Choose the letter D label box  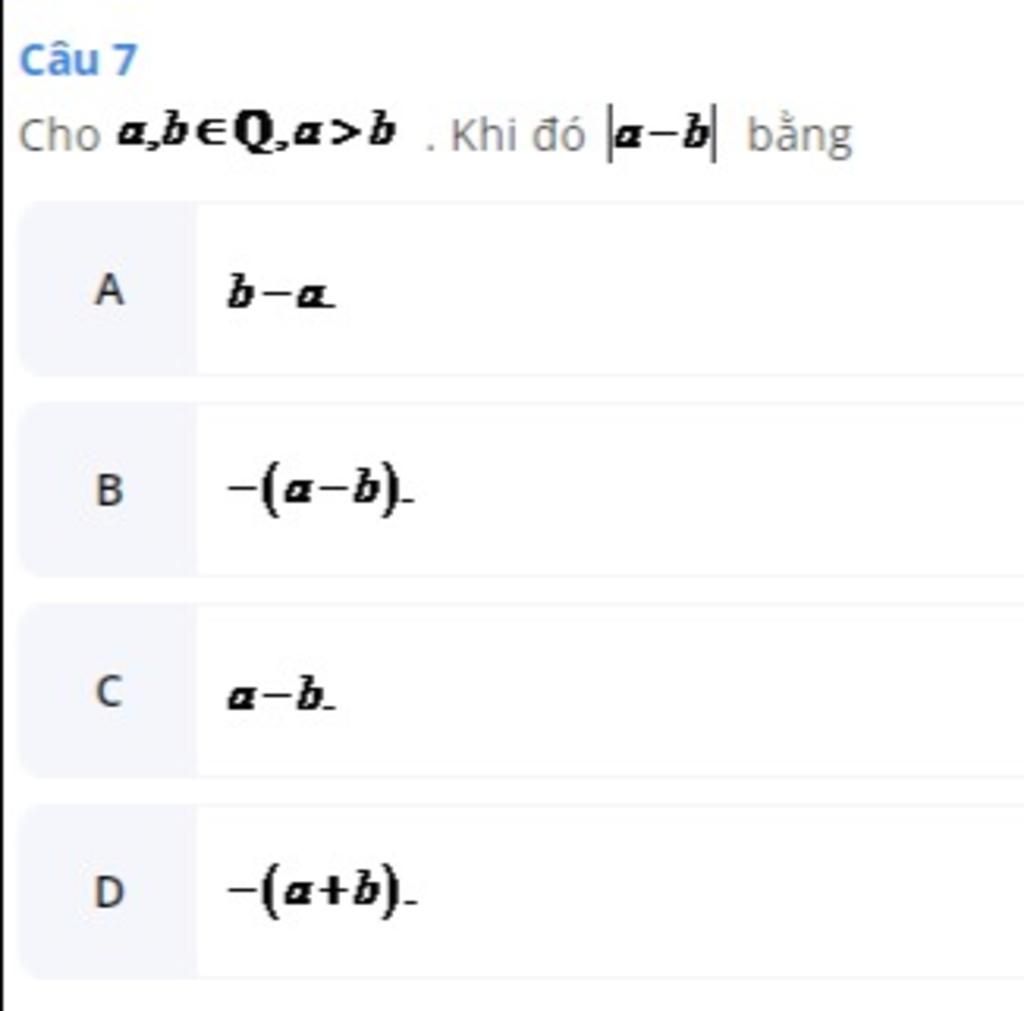click(x=108, y=892)
